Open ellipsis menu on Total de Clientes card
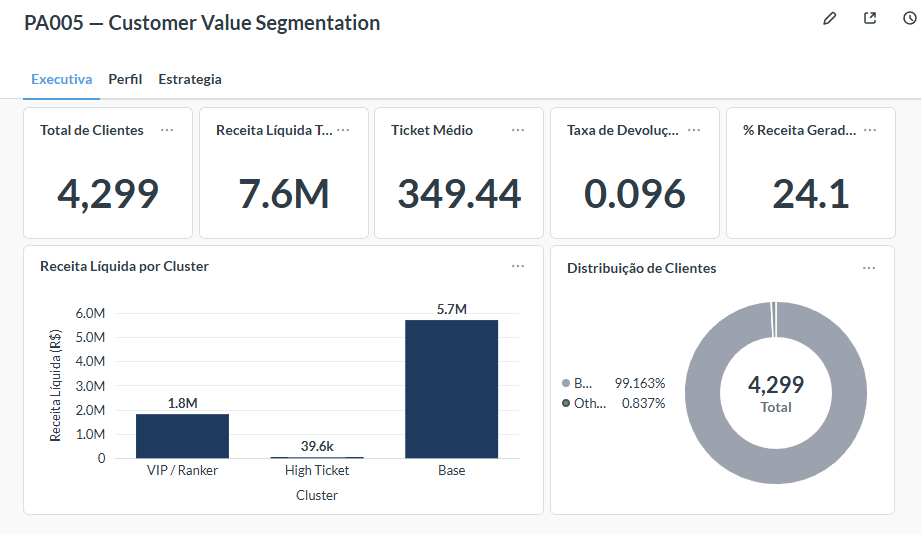The height and width of the screenshot is (534, 921). click(167, 130)
